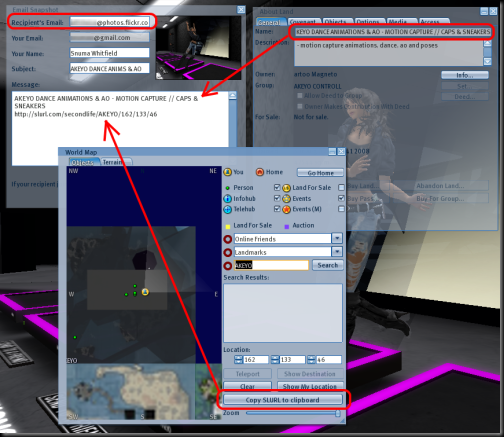Screen dimensions: 504x437
Task: Click the Show Destination button
Action: 310,374
